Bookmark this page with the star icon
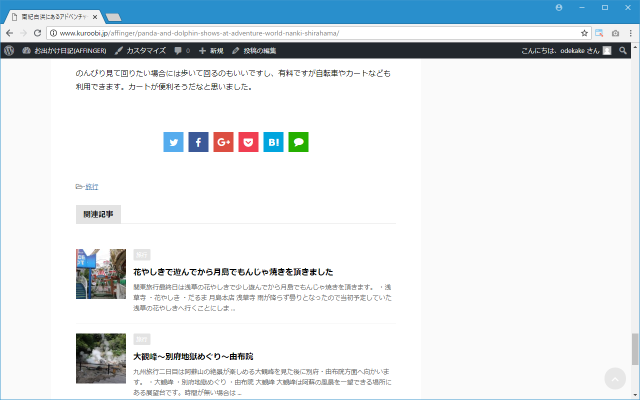Viewport: 640px width, 400px height. tap(584, 33)
